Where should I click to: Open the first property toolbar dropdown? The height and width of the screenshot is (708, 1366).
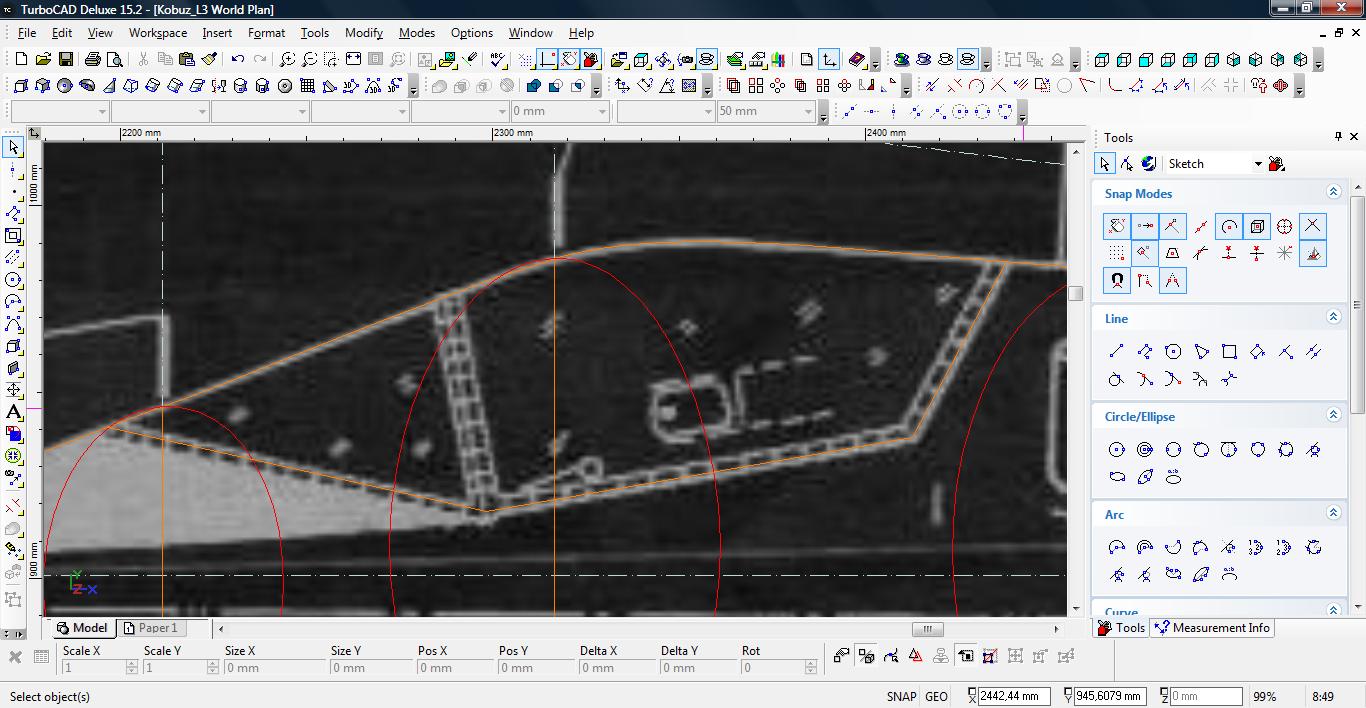(102, 111)
